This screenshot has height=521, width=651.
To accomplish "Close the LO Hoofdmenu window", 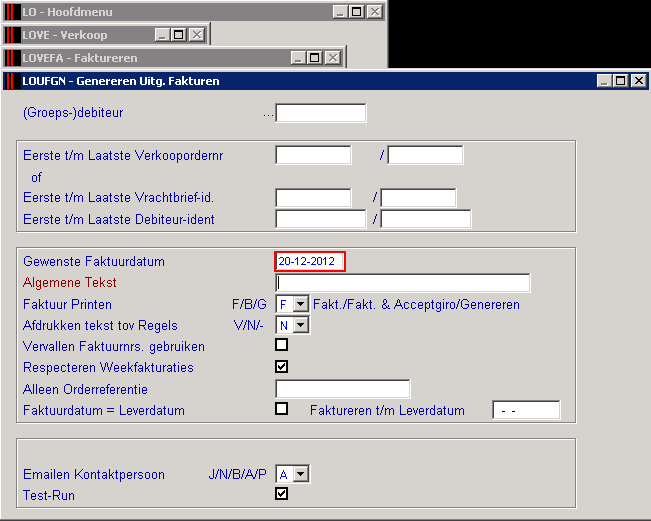I will 375,12.
